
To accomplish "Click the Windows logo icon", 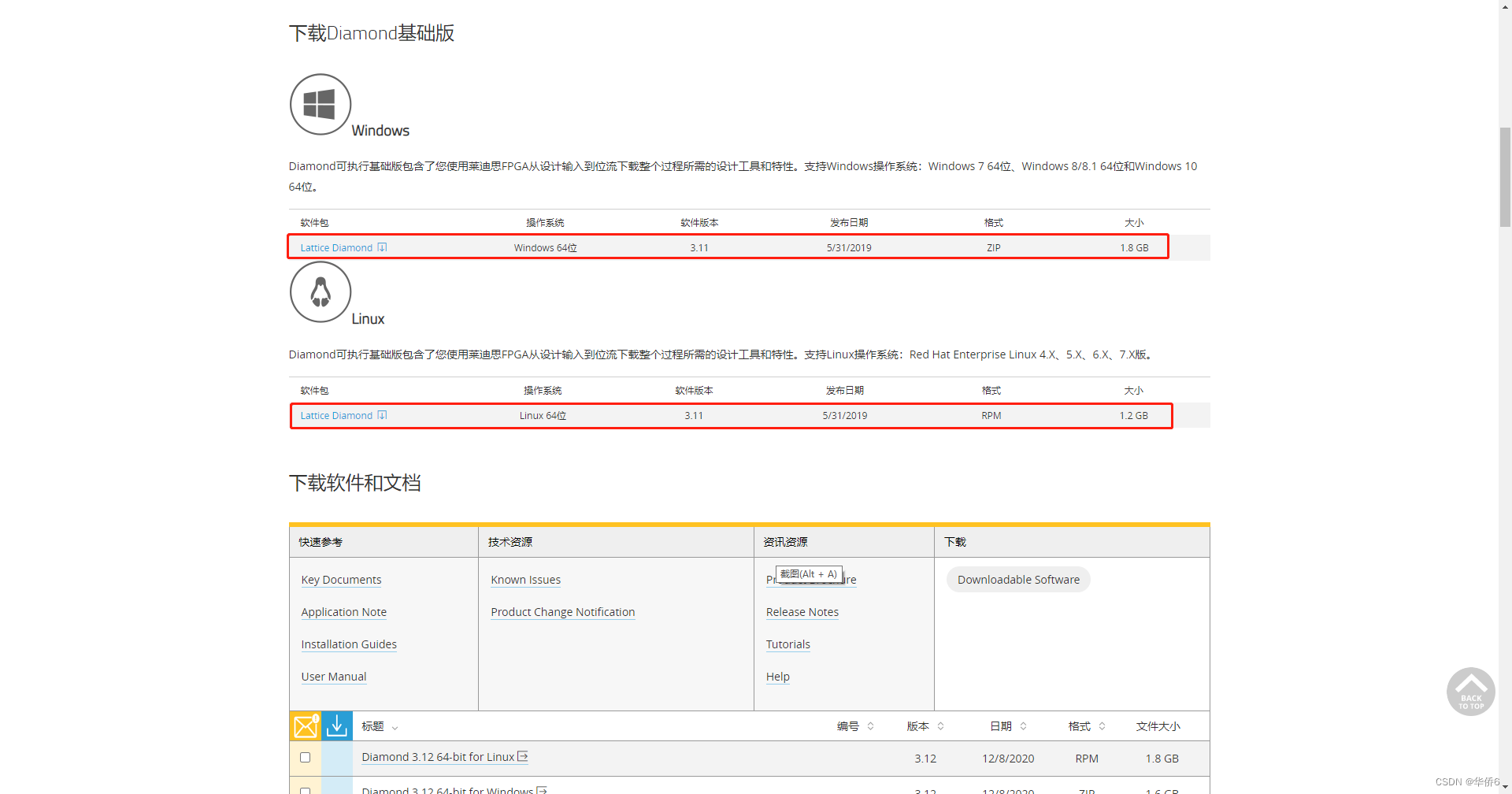I will pyautogui.click(x=320, y=104).
